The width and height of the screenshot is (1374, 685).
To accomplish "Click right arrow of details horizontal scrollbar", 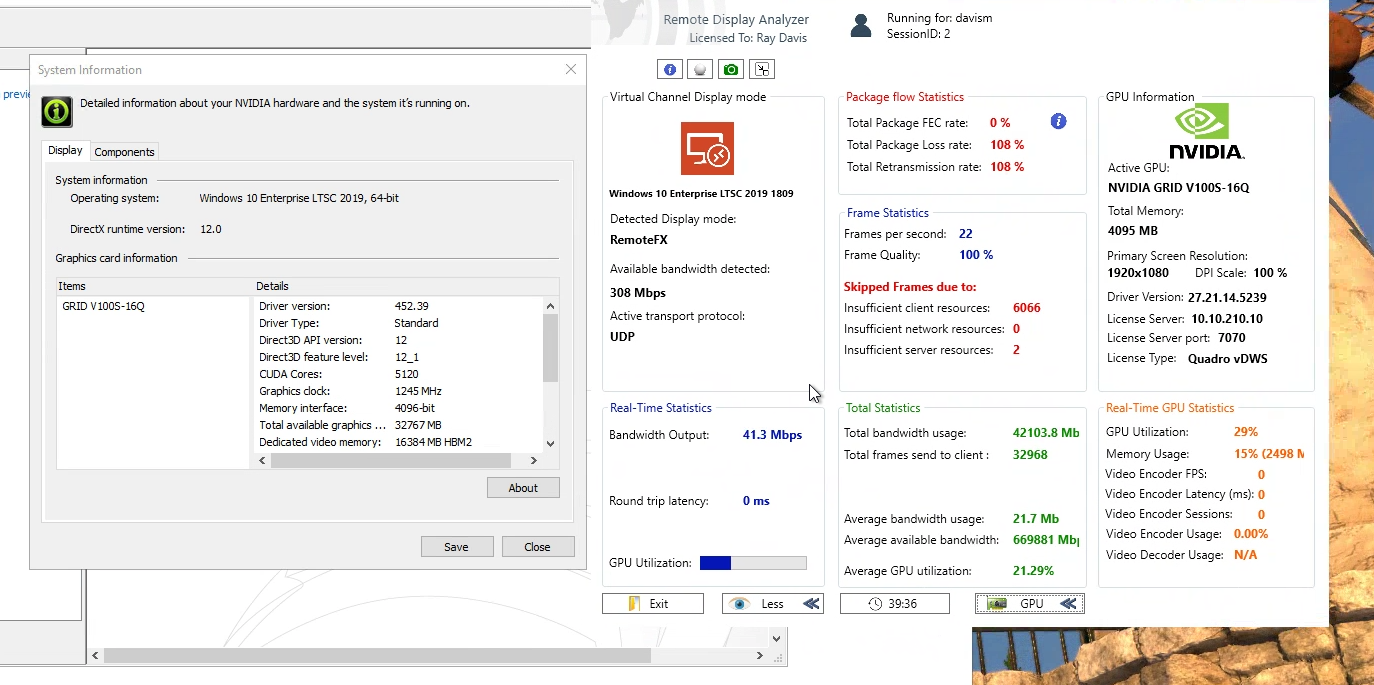I will pos(534,460).
